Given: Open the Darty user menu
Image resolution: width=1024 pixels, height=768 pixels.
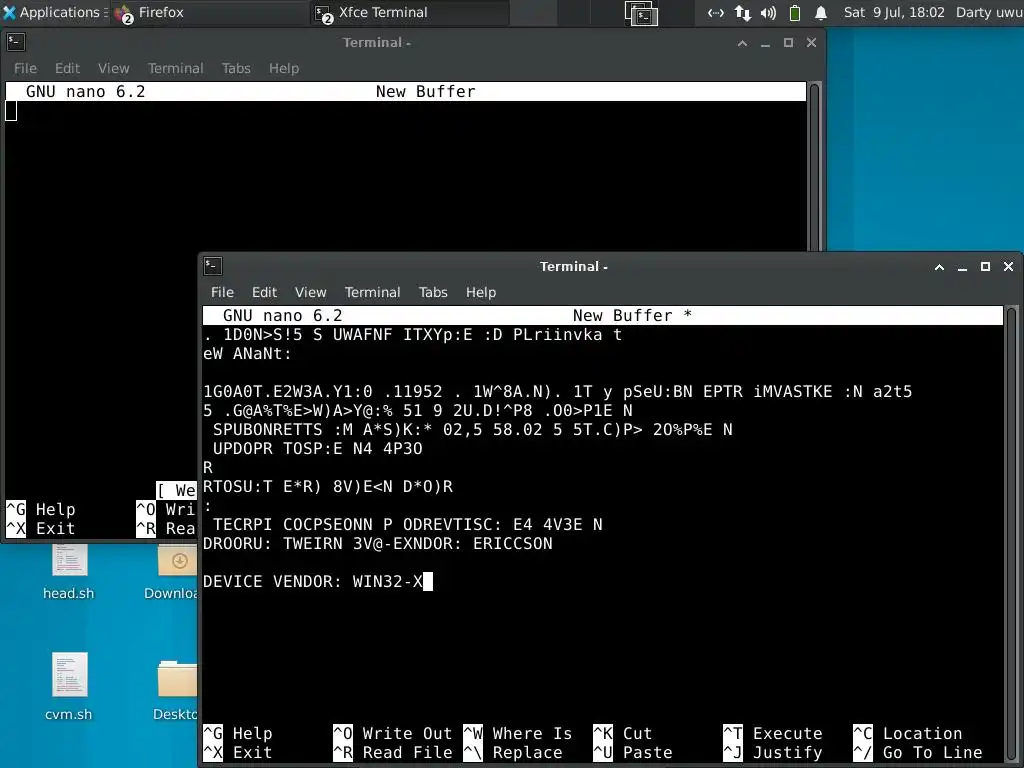Looking at the screenshot, I should (989, 12).
